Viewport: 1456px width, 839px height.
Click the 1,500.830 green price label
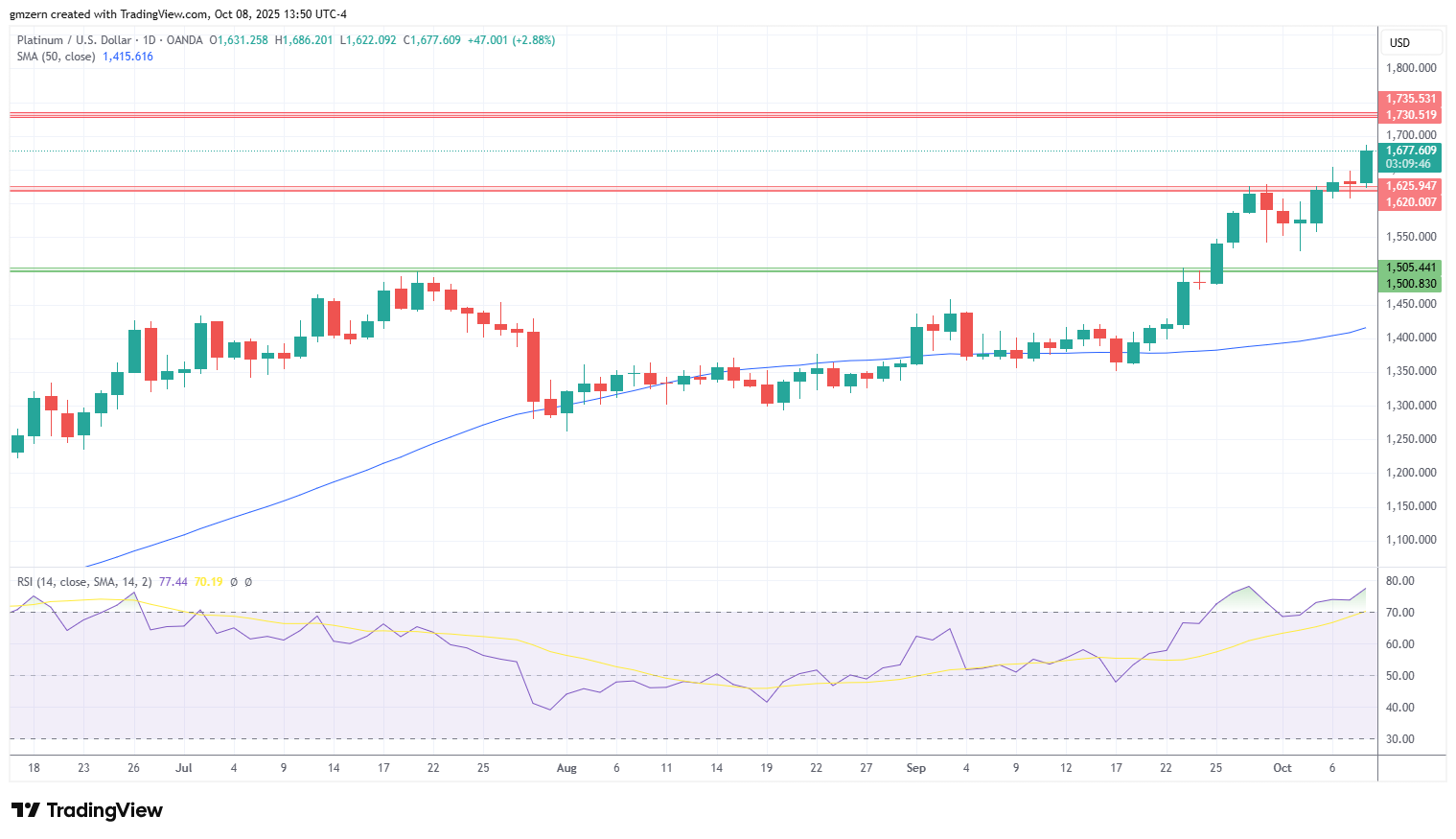1411,284
